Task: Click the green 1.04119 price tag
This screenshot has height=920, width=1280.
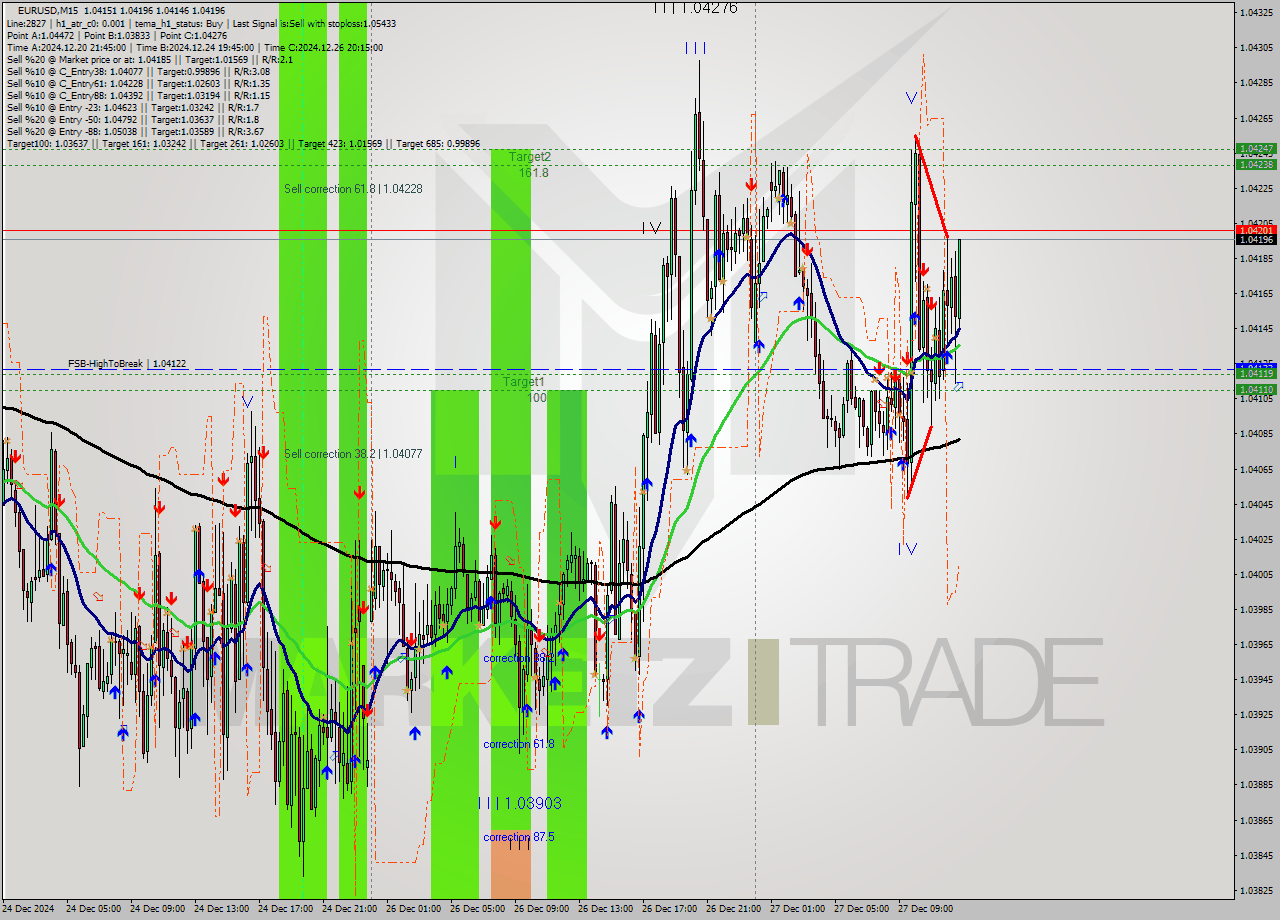Action: pos(1255,373)
